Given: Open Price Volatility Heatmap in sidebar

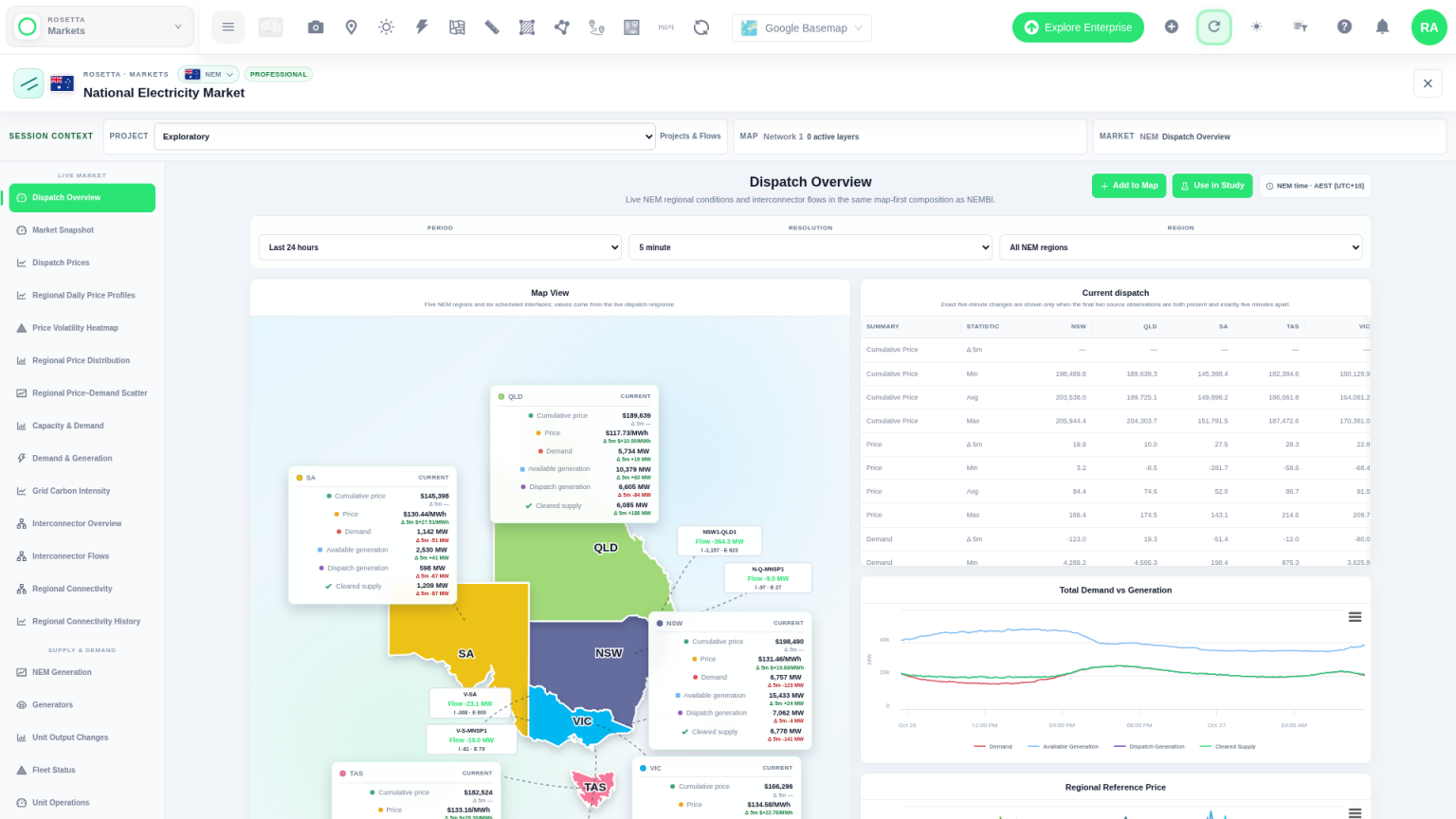Looking at the screenshot, I should point(82,328).
